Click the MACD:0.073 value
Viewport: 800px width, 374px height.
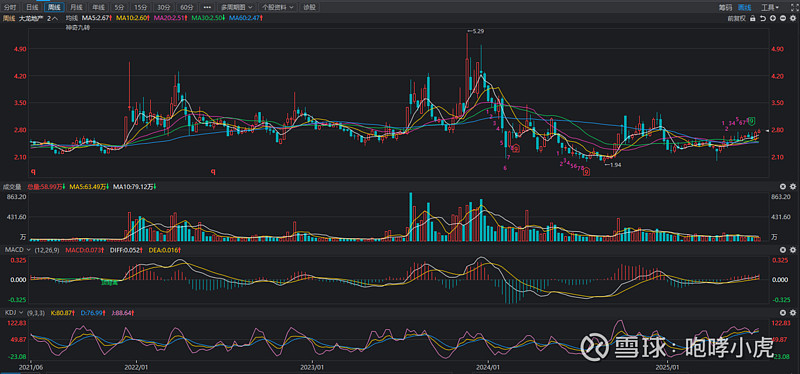pos(82,250)
